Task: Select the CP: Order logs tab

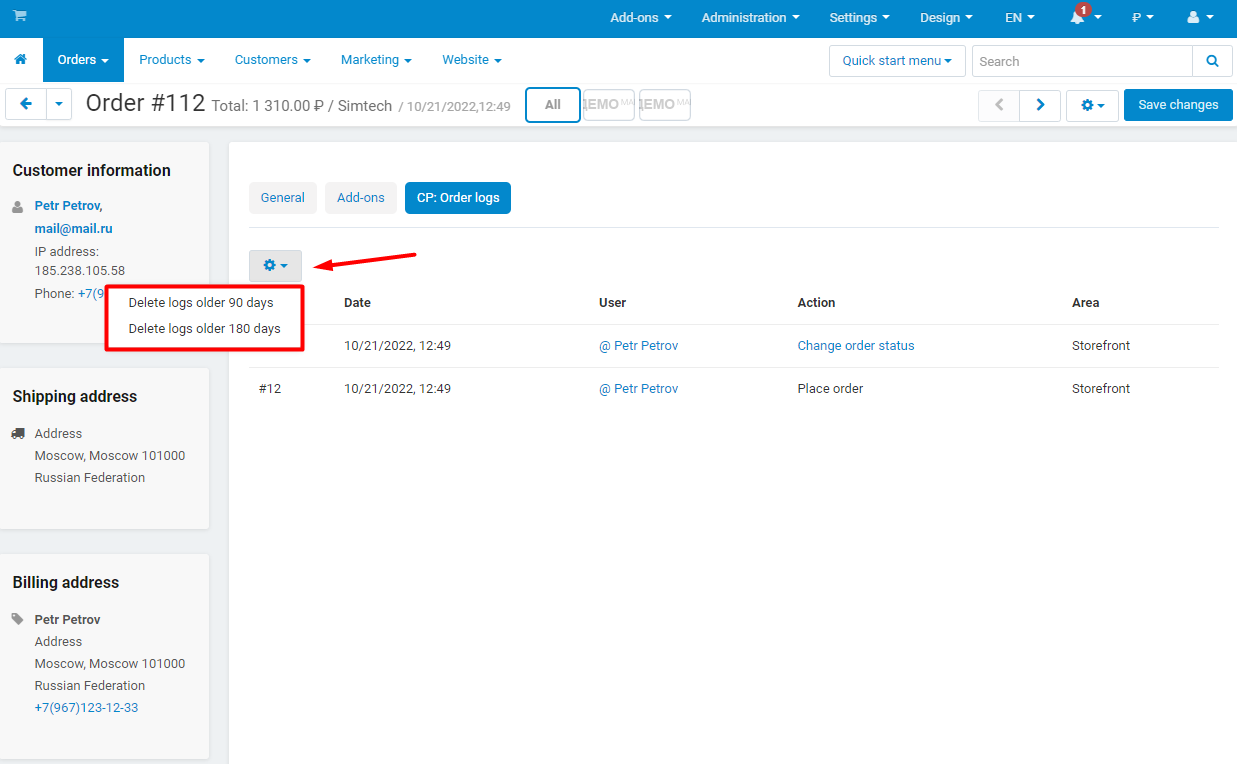Action: coord(458,198)
